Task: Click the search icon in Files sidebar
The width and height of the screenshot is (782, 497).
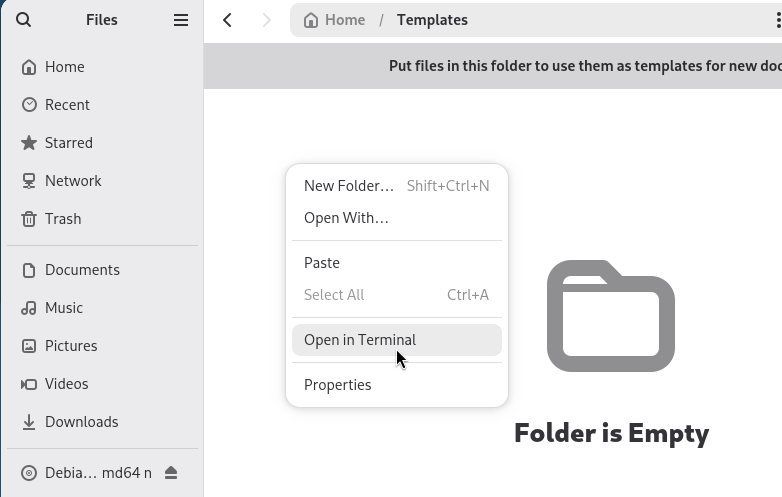Action: pyautogui.click(x=24, y=20)
